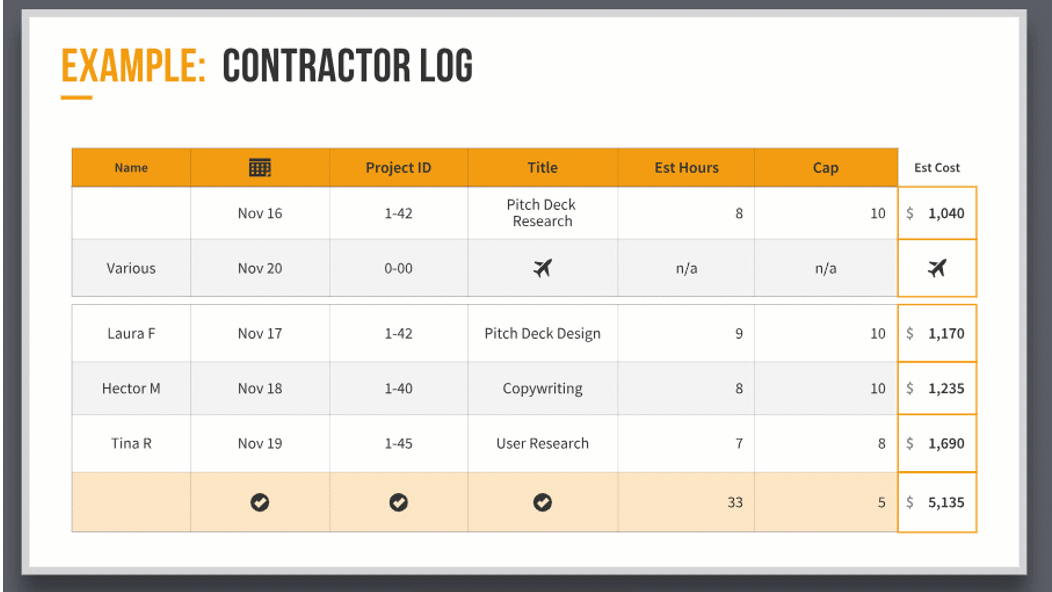1052x592 pixels.
Task: Click the Title column header
Action: coord(542,168)
